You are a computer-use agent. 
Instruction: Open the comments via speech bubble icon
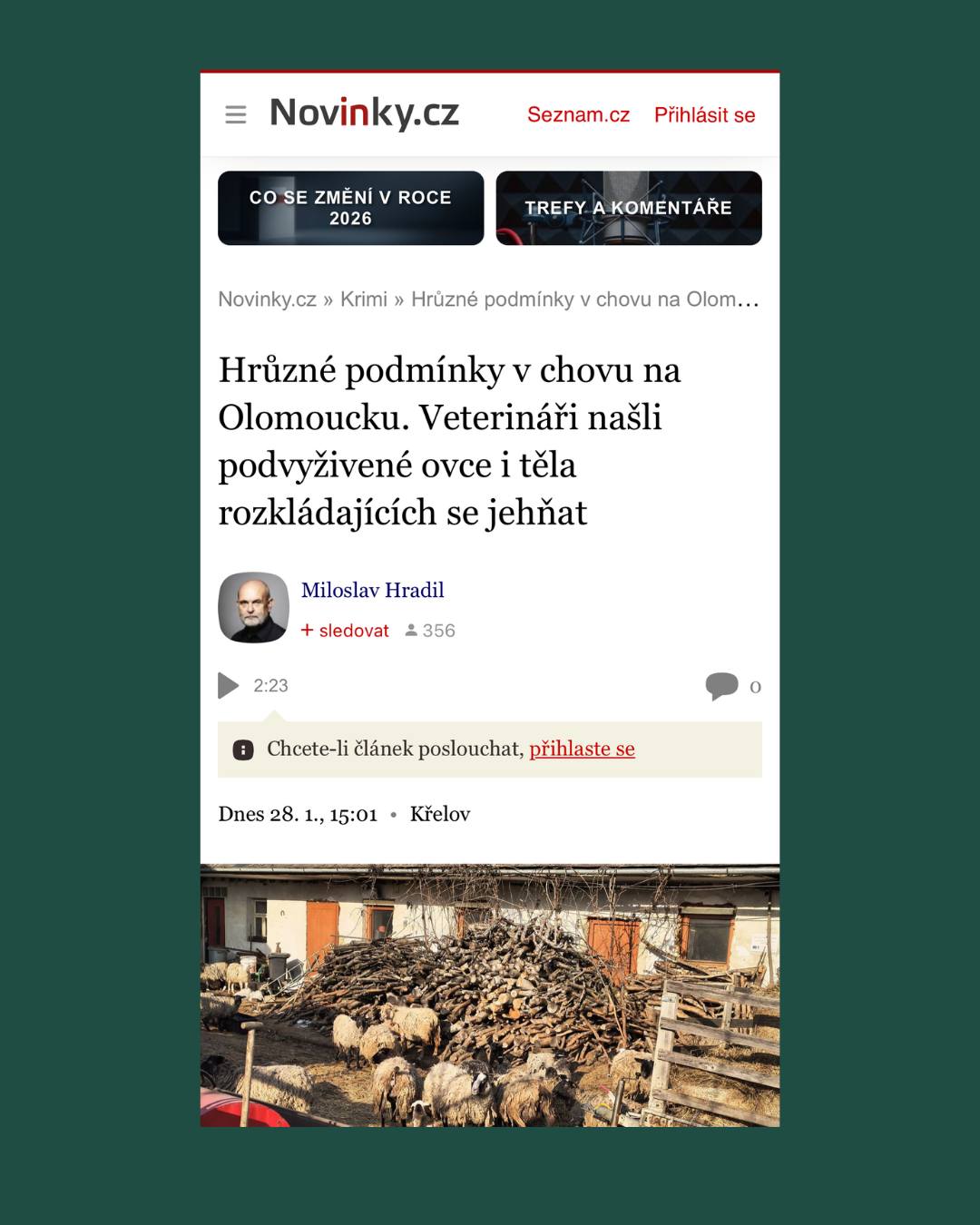tap(724, 686)
